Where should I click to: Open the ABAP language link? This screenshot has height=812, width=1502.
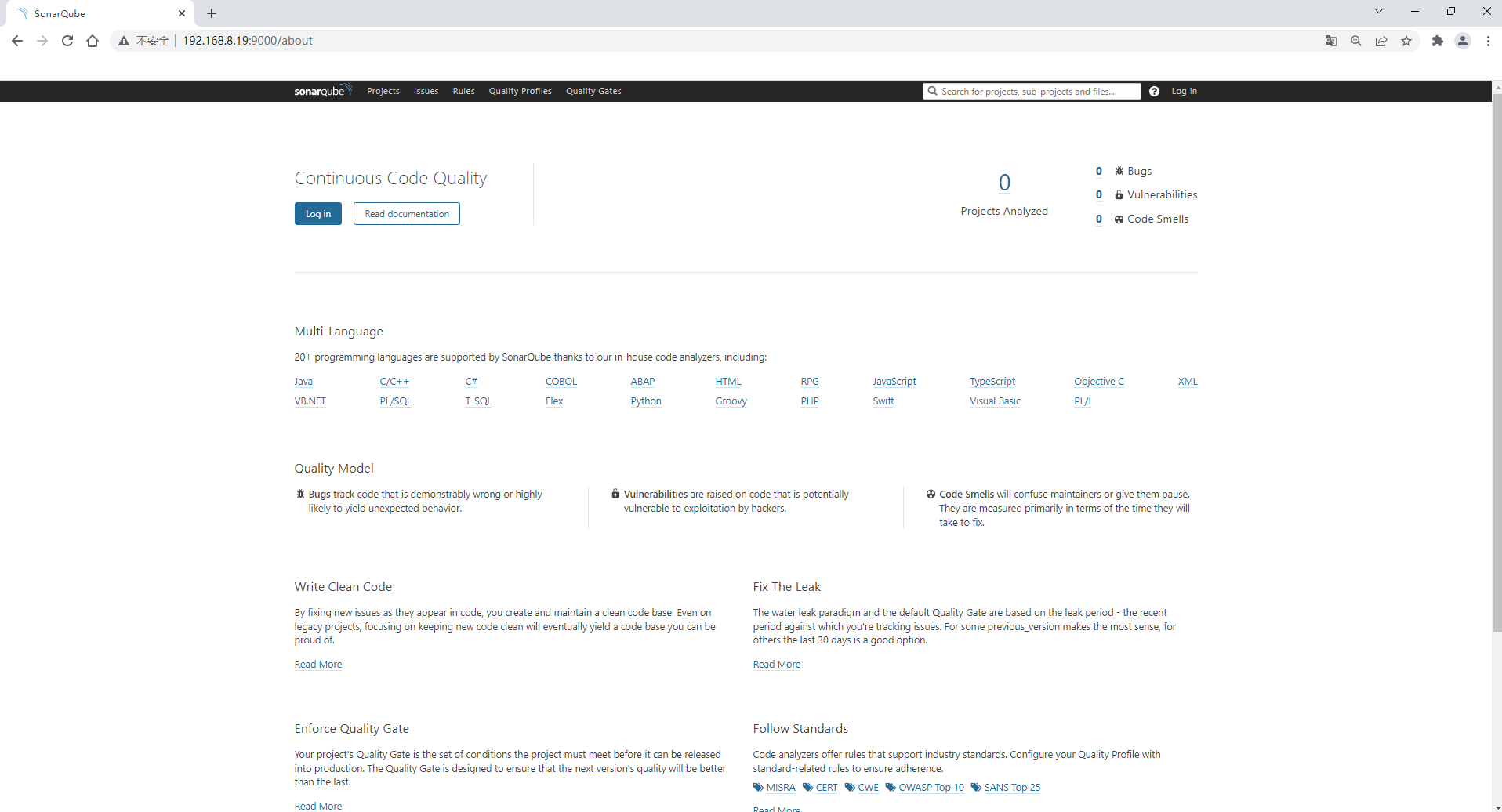643,382
